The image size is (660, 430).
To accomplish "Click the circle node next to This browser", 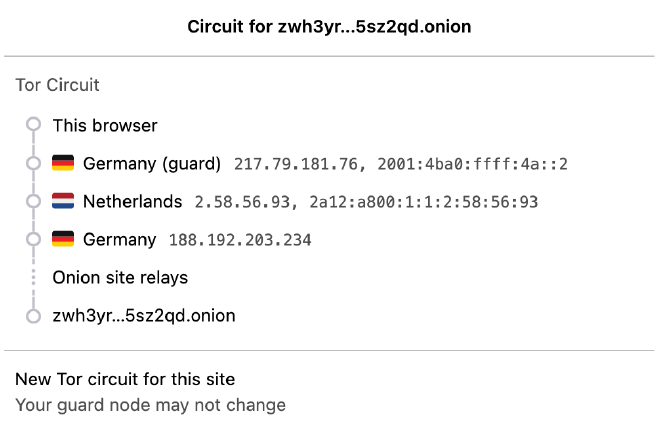I will [33, 125].
